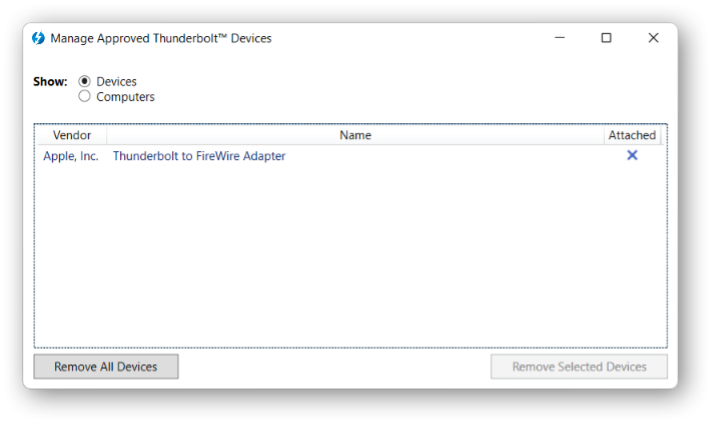Maximize the Thunderbolt Devices window
Image resolution: width=712 pixels, height=423 pixels.
click(x=606, y=38)
